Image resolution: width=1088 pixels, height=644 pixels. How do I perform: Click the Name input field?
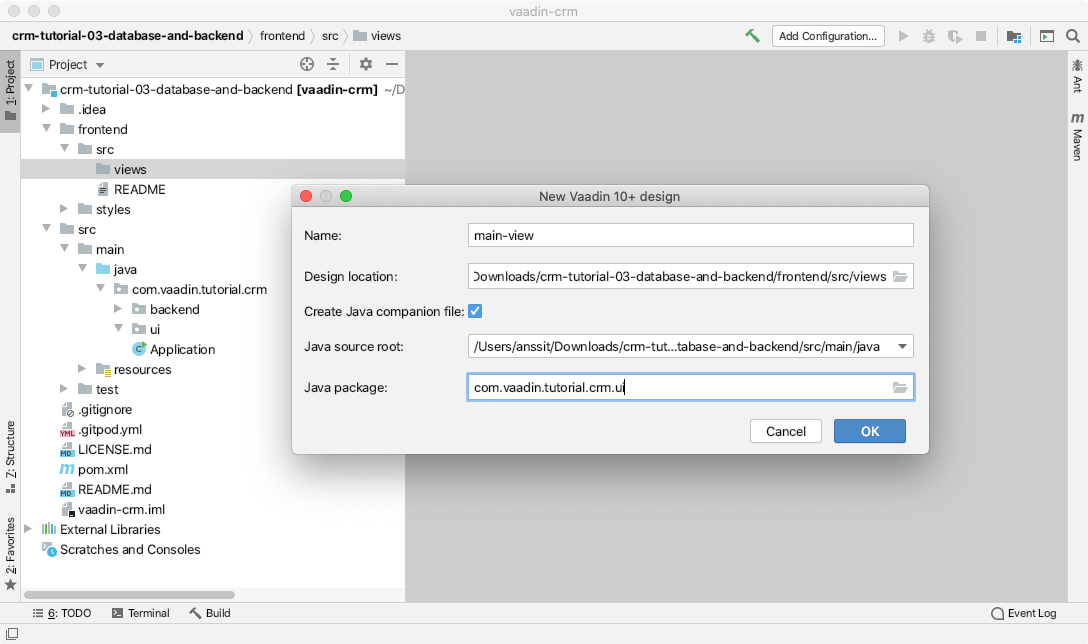(x=690, y=235)
